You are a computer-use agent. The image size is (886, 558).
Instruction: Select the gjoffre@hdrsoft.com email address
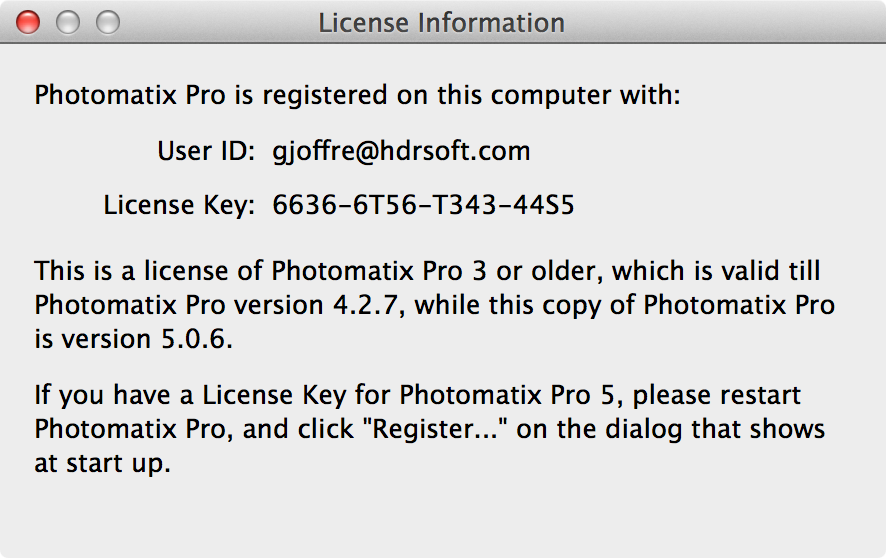(401, 151)
